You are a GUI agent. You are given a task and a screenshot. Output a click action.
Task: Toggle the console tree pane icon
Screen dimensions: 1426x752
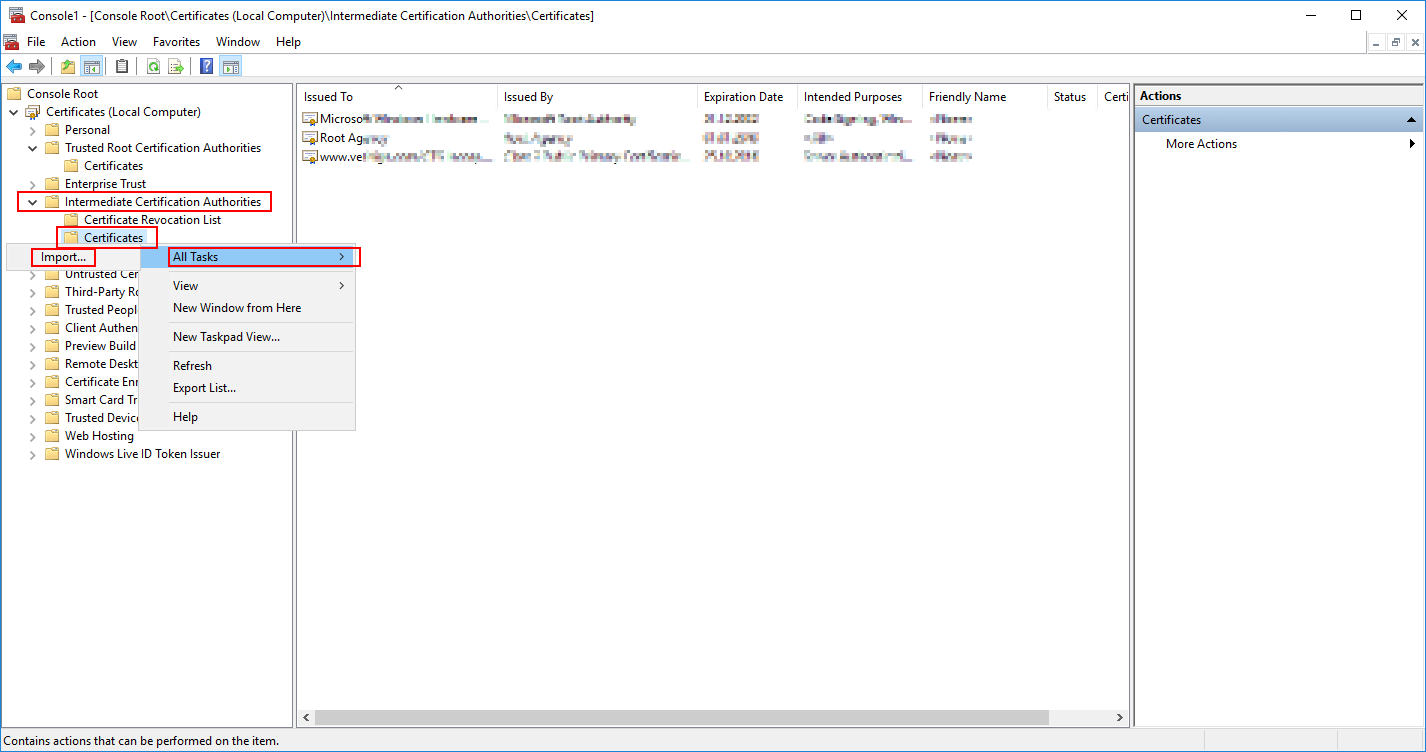click(91, 66)
